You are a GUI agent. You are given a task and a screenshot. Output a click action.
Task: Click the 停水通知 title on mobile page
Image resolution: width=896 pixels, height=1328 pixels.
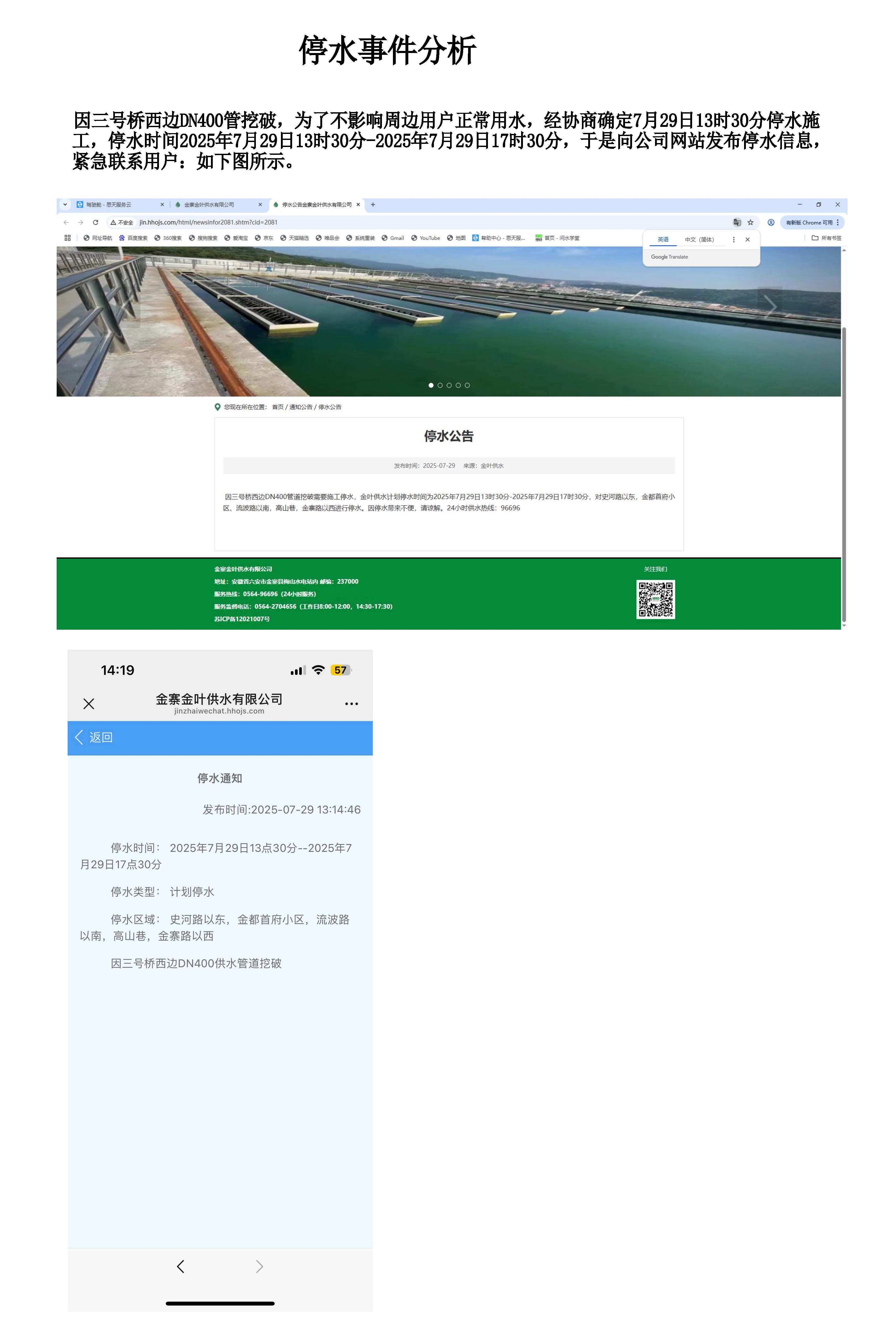click(220, 778)
